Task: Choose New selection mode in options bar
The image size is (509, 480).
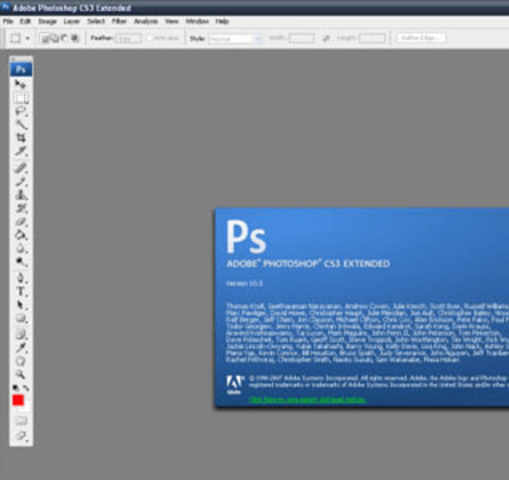Action: click(44, 38)
